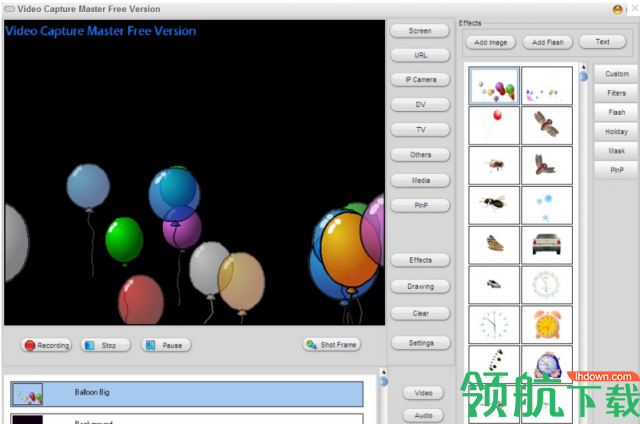Open the Effects panel button
The image size is (640, 424).
420,260
